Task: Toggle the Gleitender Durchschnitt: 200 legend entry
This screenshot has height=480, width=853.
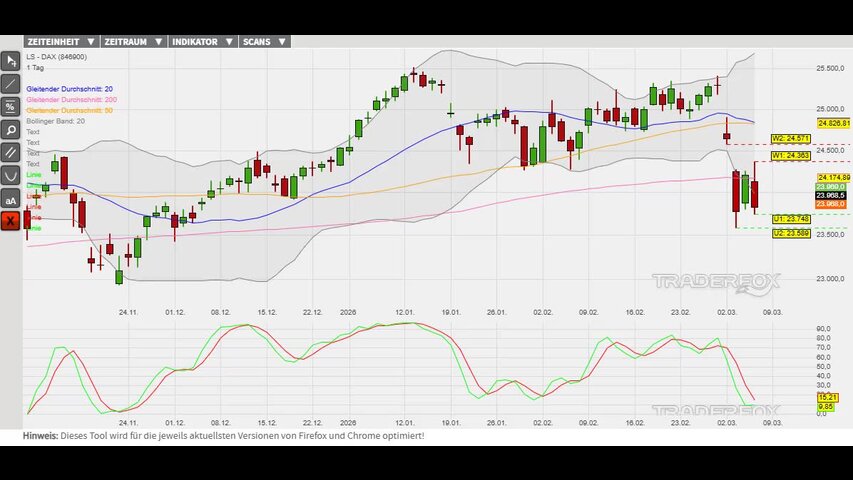Action: pyautogui.click(x=71, y=100)
